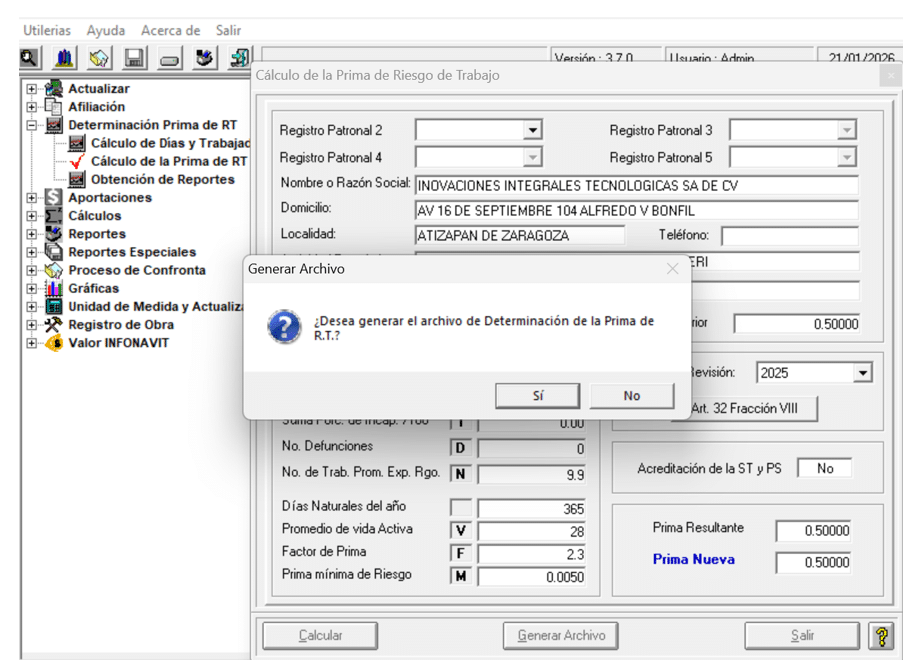The image size is (922, 671).
Task: Click the floppy disk save toolbar icon
Action: [134, 59]
